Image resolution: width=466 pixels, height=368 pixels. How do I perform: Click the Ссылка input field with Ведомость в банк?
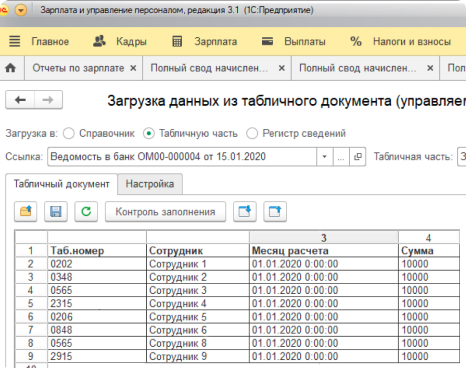click(182, 156)
